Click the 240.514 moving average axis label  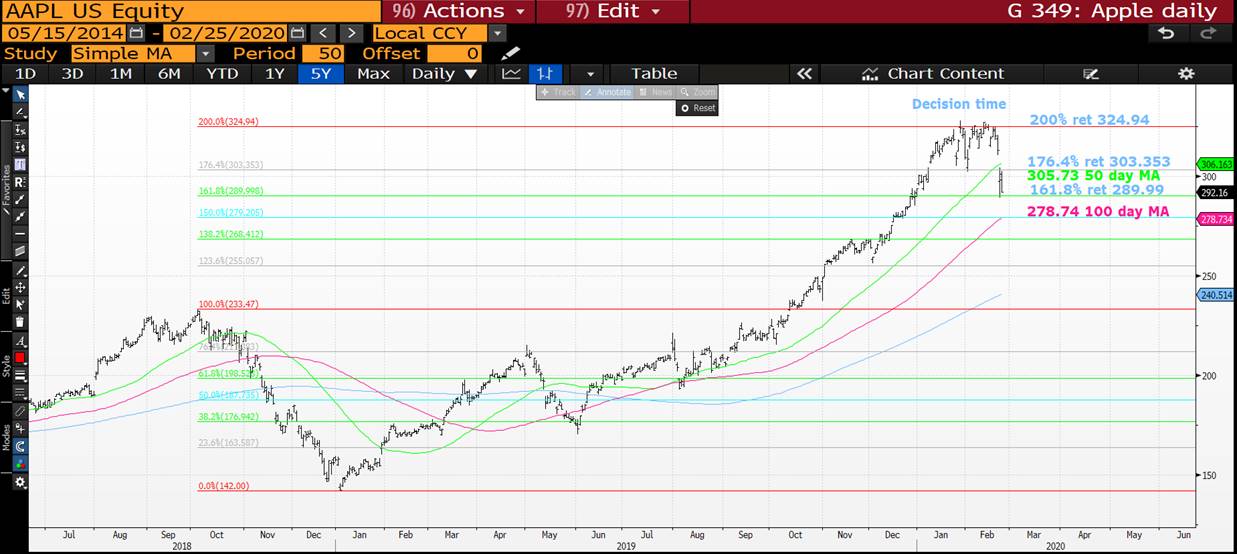click(1216, 295)
